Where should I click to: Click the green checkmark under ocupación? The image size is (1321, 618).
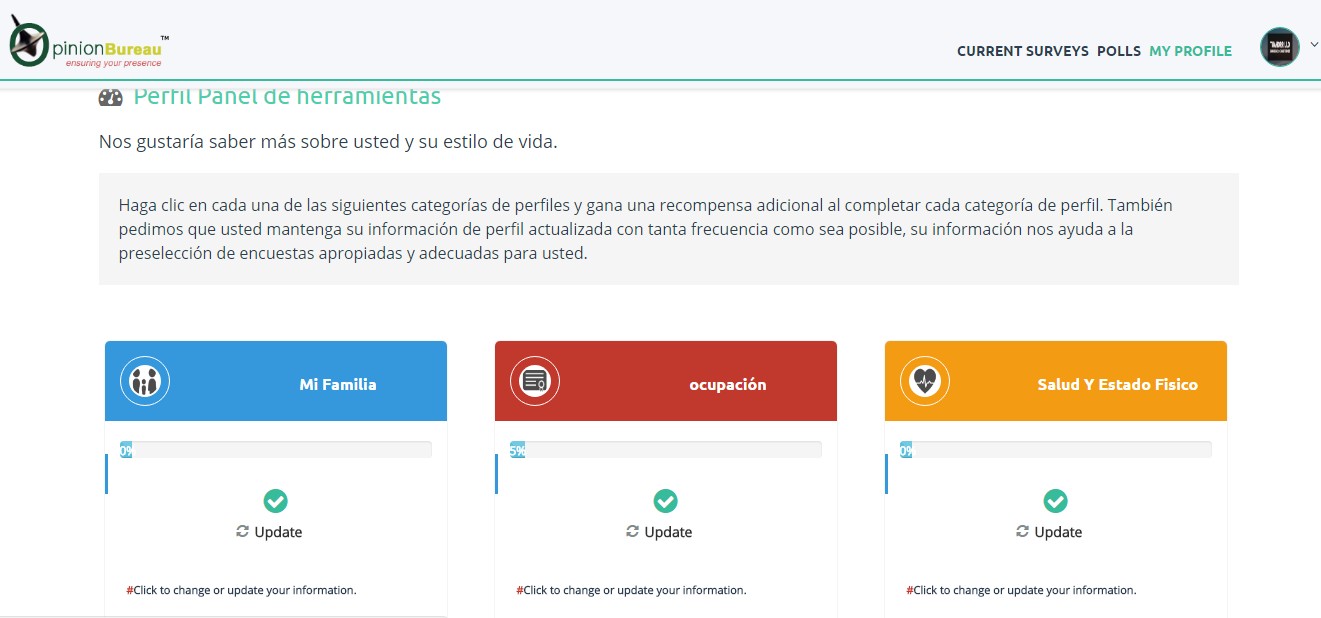[x=666, y=501]
